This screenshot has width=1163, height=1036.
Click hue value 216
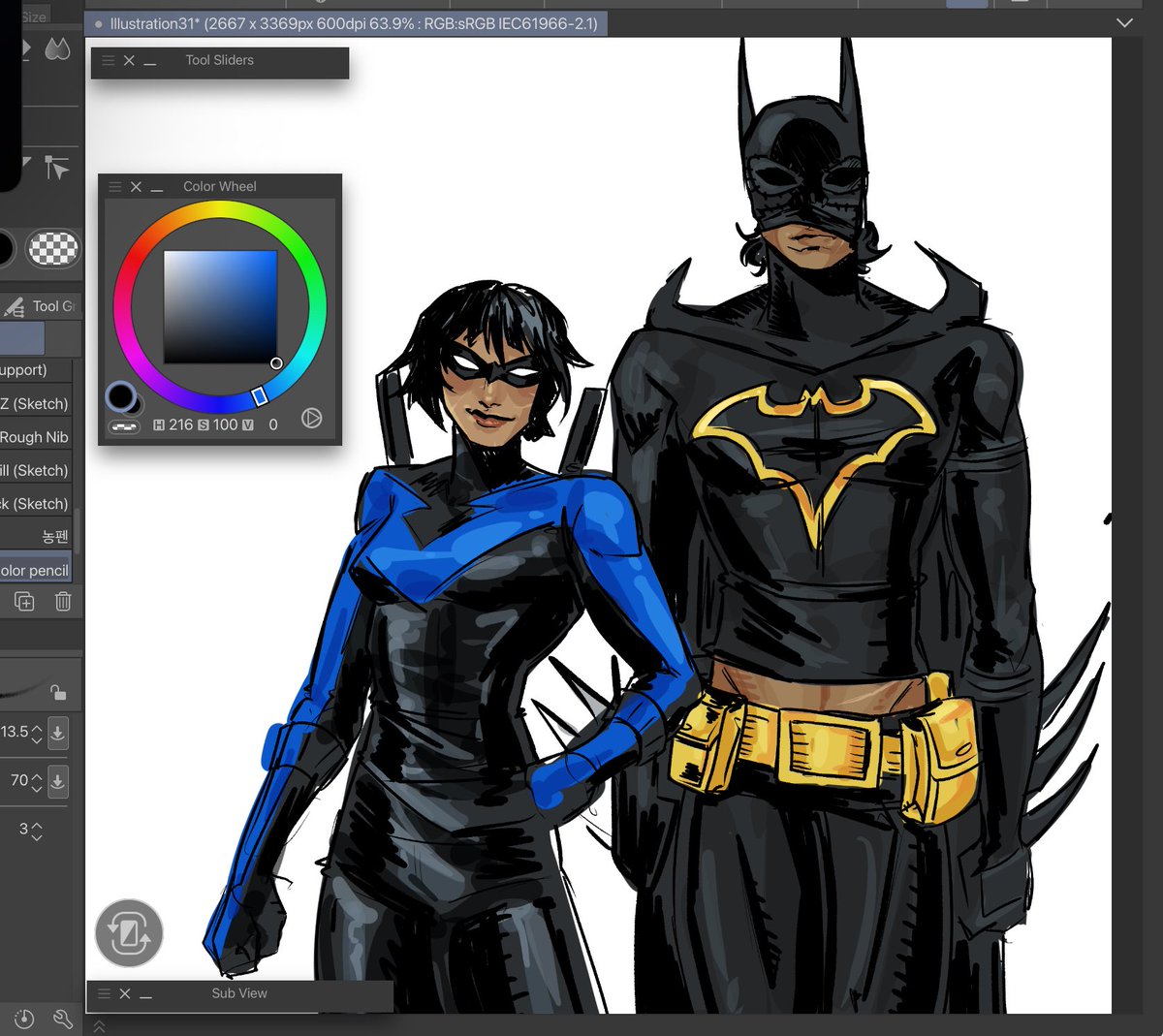[x=181, y=425]
